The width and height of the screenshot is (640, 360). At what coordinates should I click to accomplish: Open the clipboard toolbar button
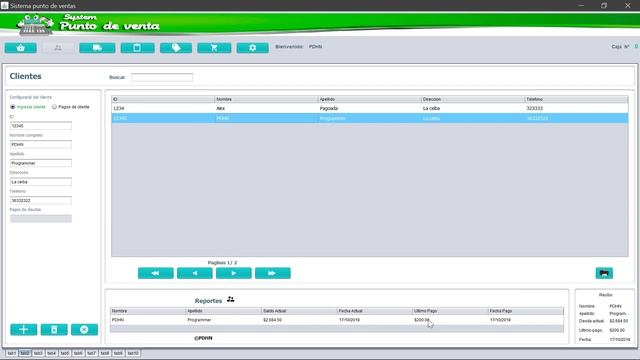pos(138,48)
